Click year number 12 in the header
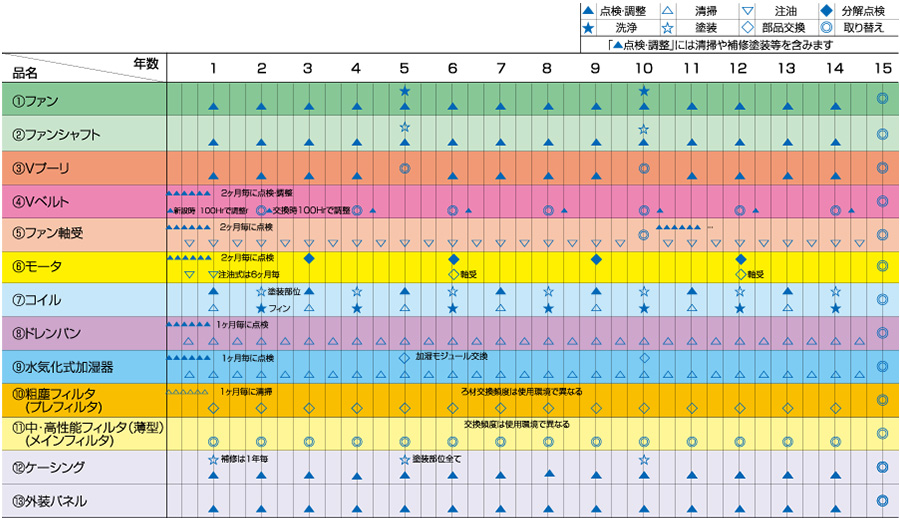The height and width of the screenshot is (518, 900). (x=739, y=68)
